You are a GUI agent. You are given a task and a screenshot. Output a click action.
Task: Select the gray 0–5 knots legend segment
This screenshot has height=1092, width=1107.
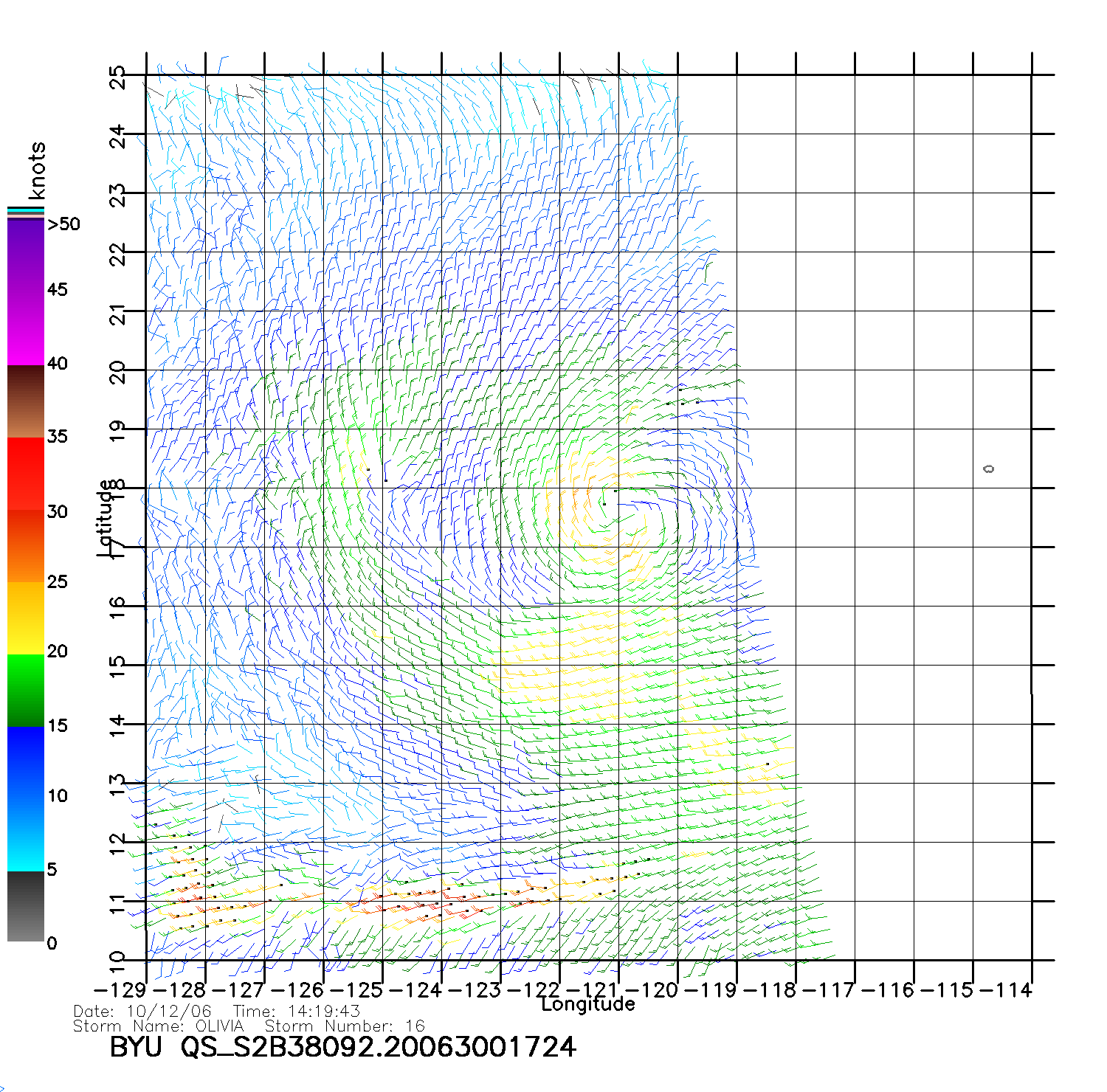26,906
